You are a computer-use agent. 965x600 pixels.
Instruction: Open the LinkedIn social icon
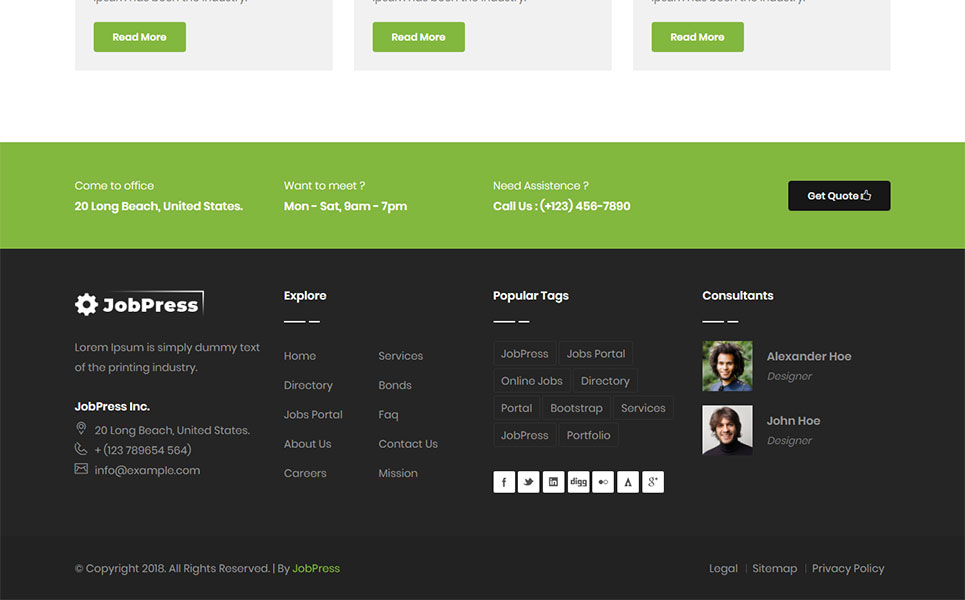pyautogui.click(x=553, y=482)
